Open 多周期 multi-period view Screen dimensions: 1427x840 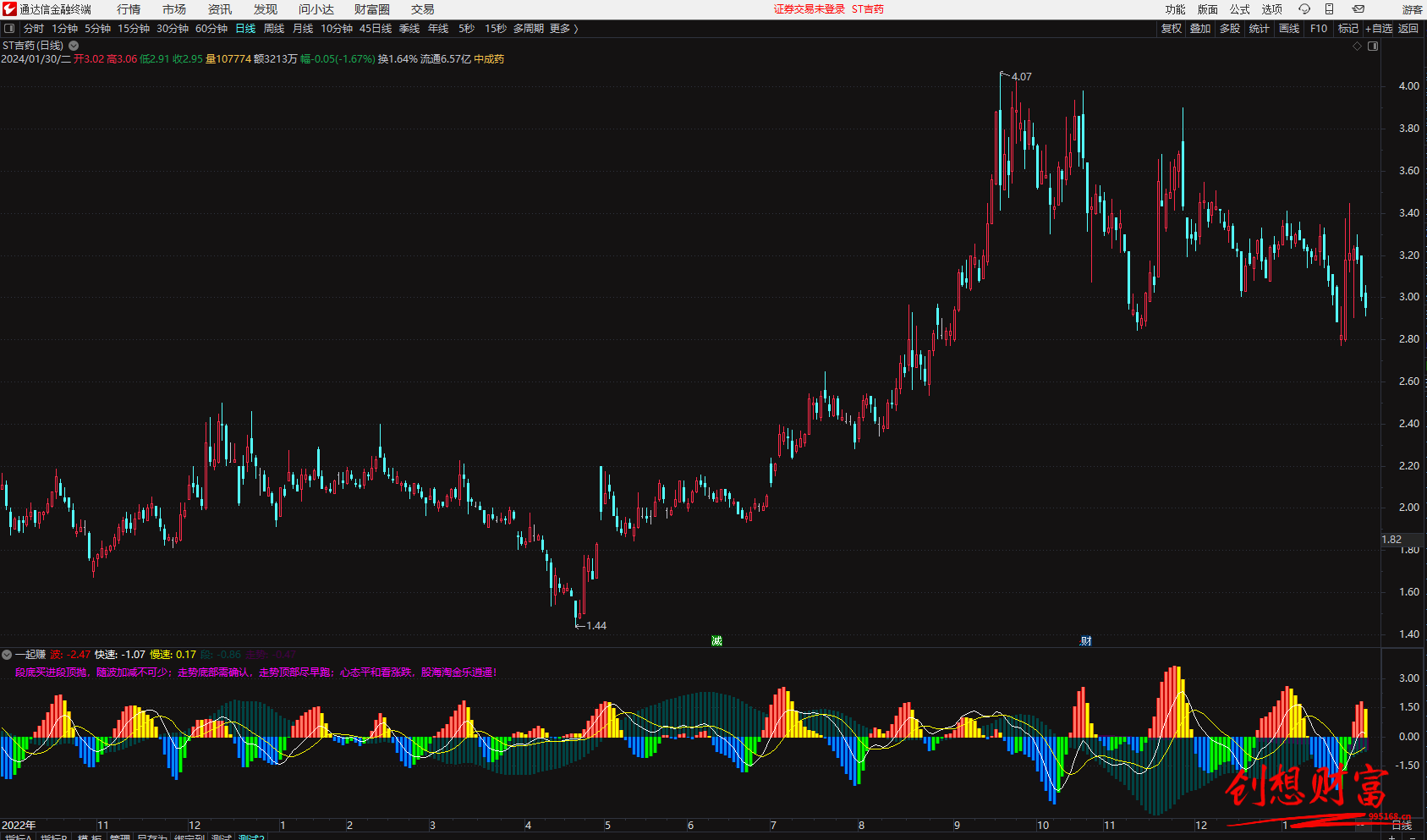pos(529,29)
